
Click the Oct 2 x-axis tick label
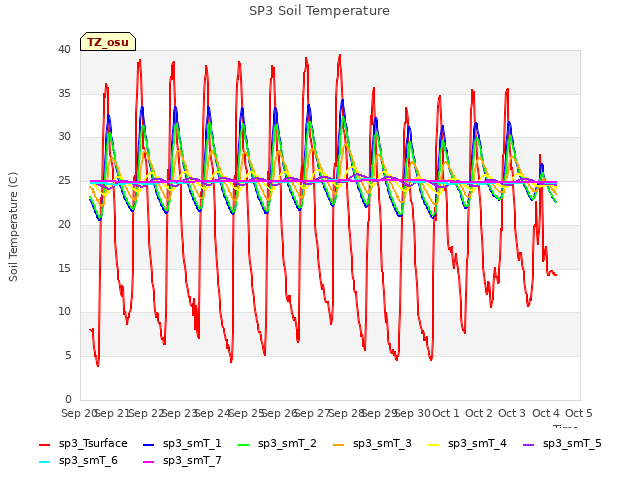[x=479, y=413]
